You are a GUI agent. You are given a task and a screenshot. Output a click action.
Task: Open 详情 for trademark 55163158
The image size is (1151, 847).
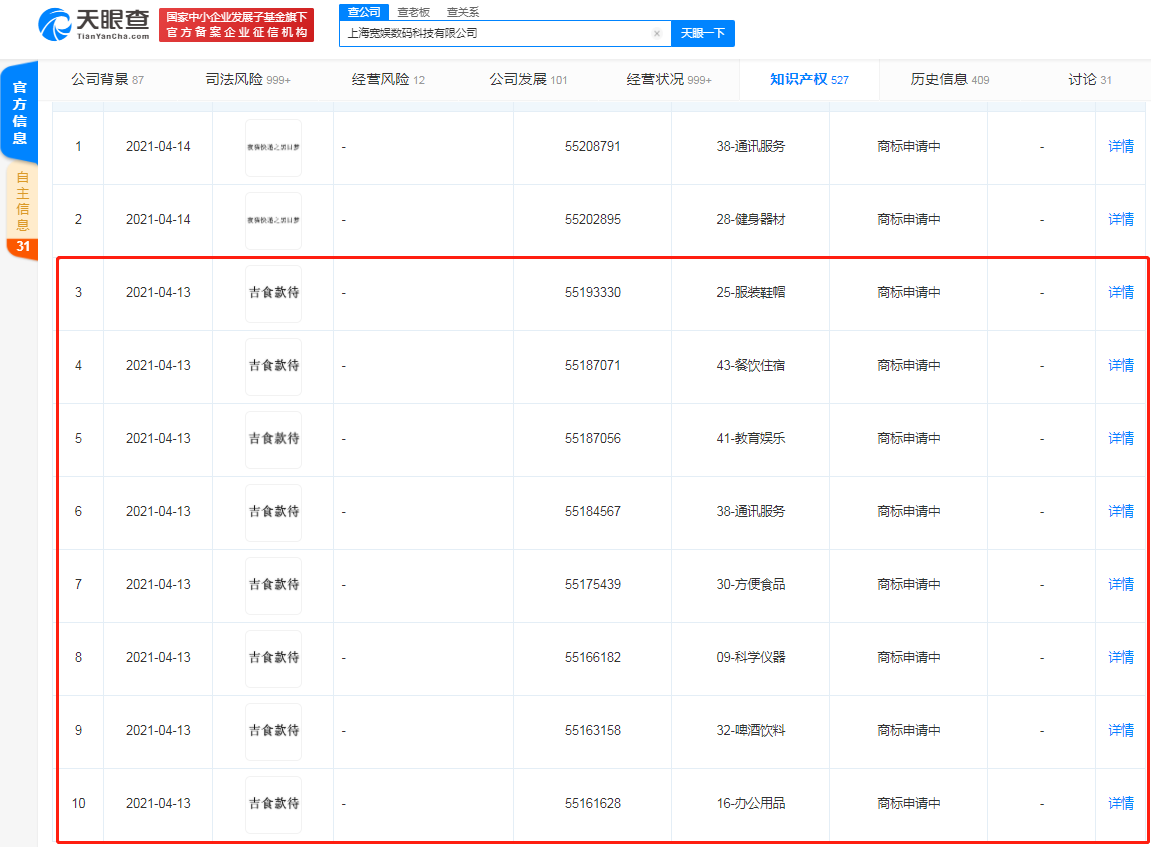[x=1121, y=730]
